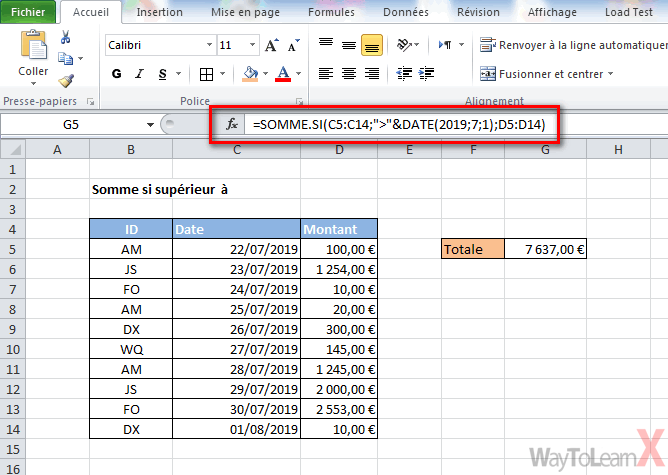Switch to the Insertion tab

(x=159, y=12)
